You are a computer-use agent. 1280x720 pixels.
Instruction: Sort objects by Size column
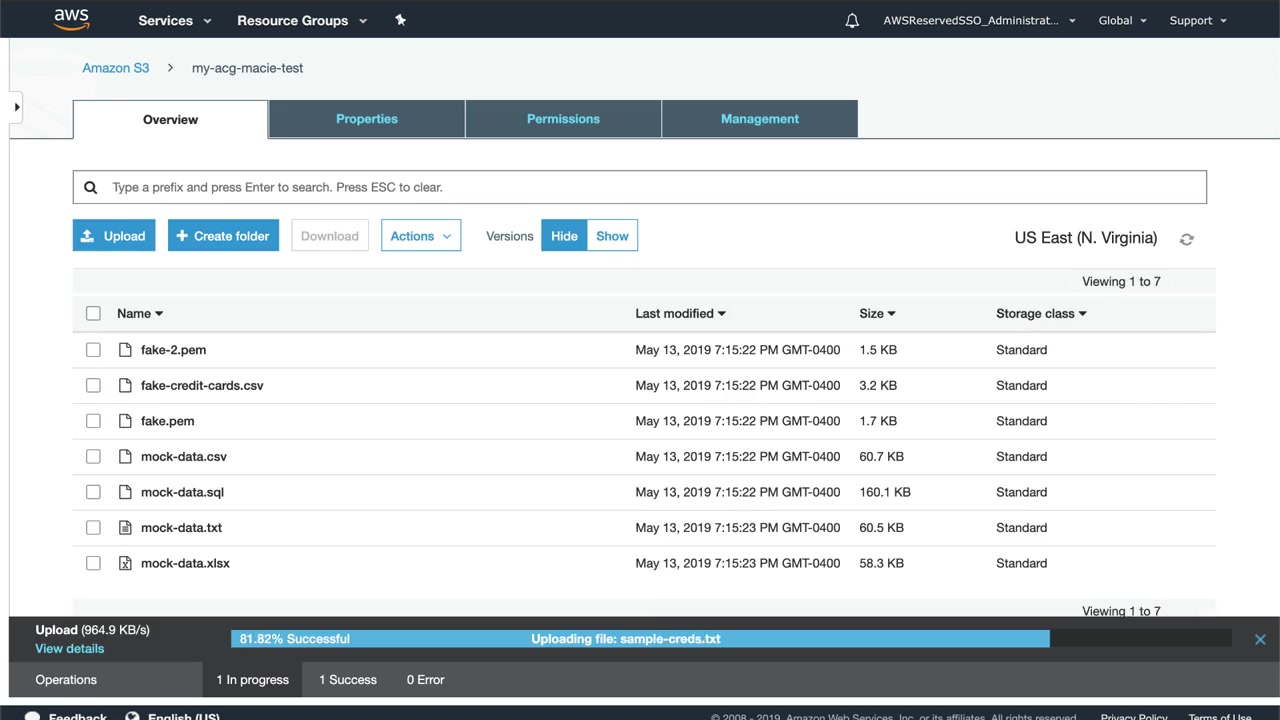877,313
